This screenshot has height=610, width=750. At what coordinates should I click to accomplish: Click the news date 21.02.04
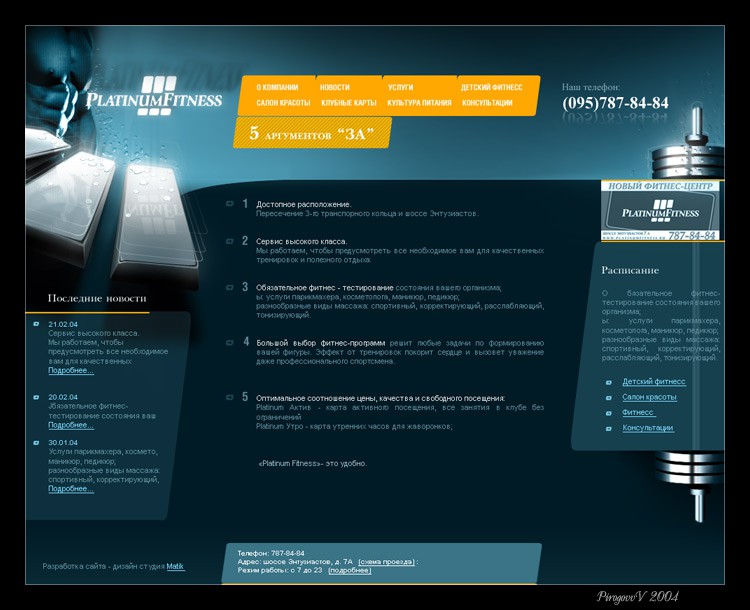(63, 324)
